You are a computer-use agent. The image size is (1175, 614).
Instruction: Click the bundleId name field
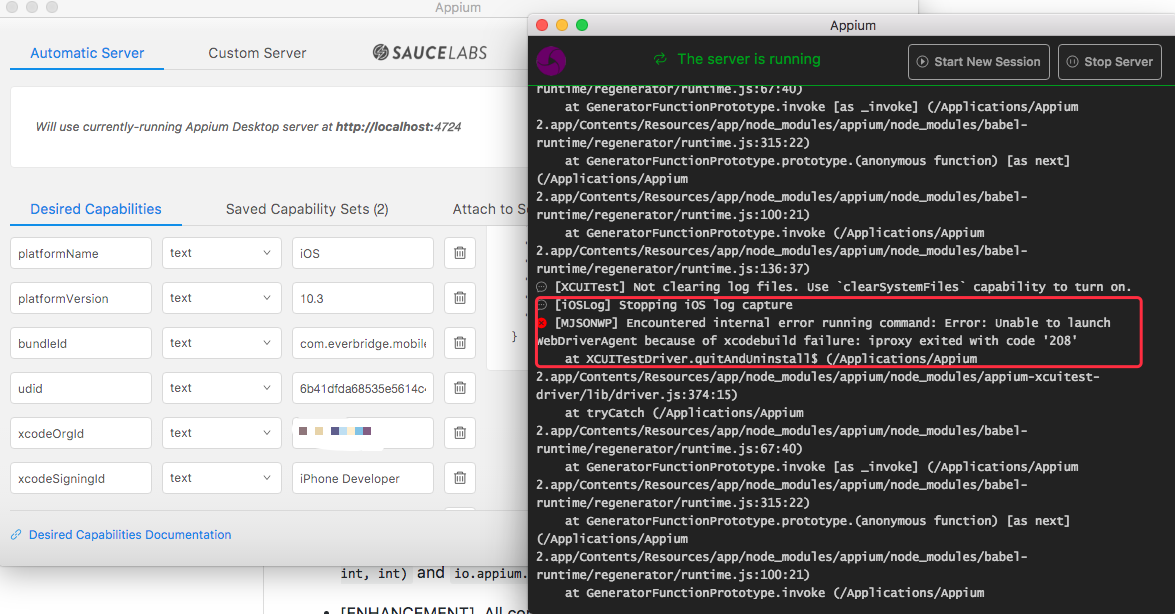pyautogui.click(x=81, y=343)
